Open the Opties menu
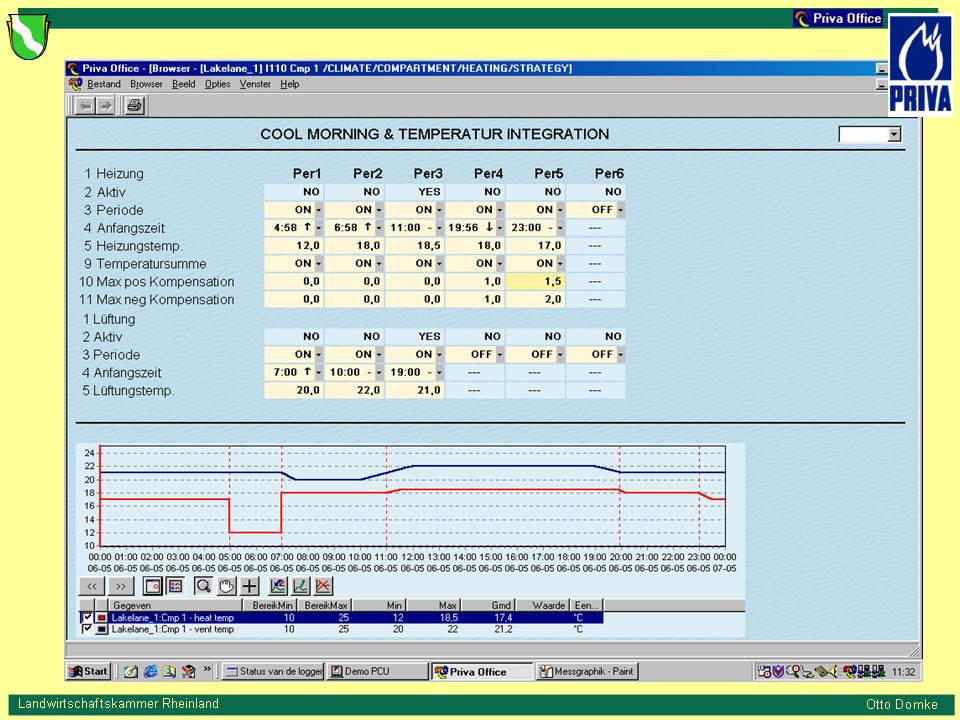This screenshot has height=720, width=960. click(217, 84)
